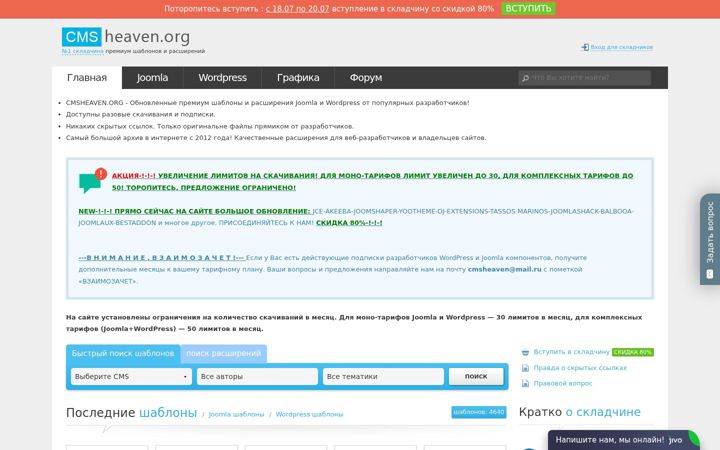Open the Все тематики selector

point(383,377)
